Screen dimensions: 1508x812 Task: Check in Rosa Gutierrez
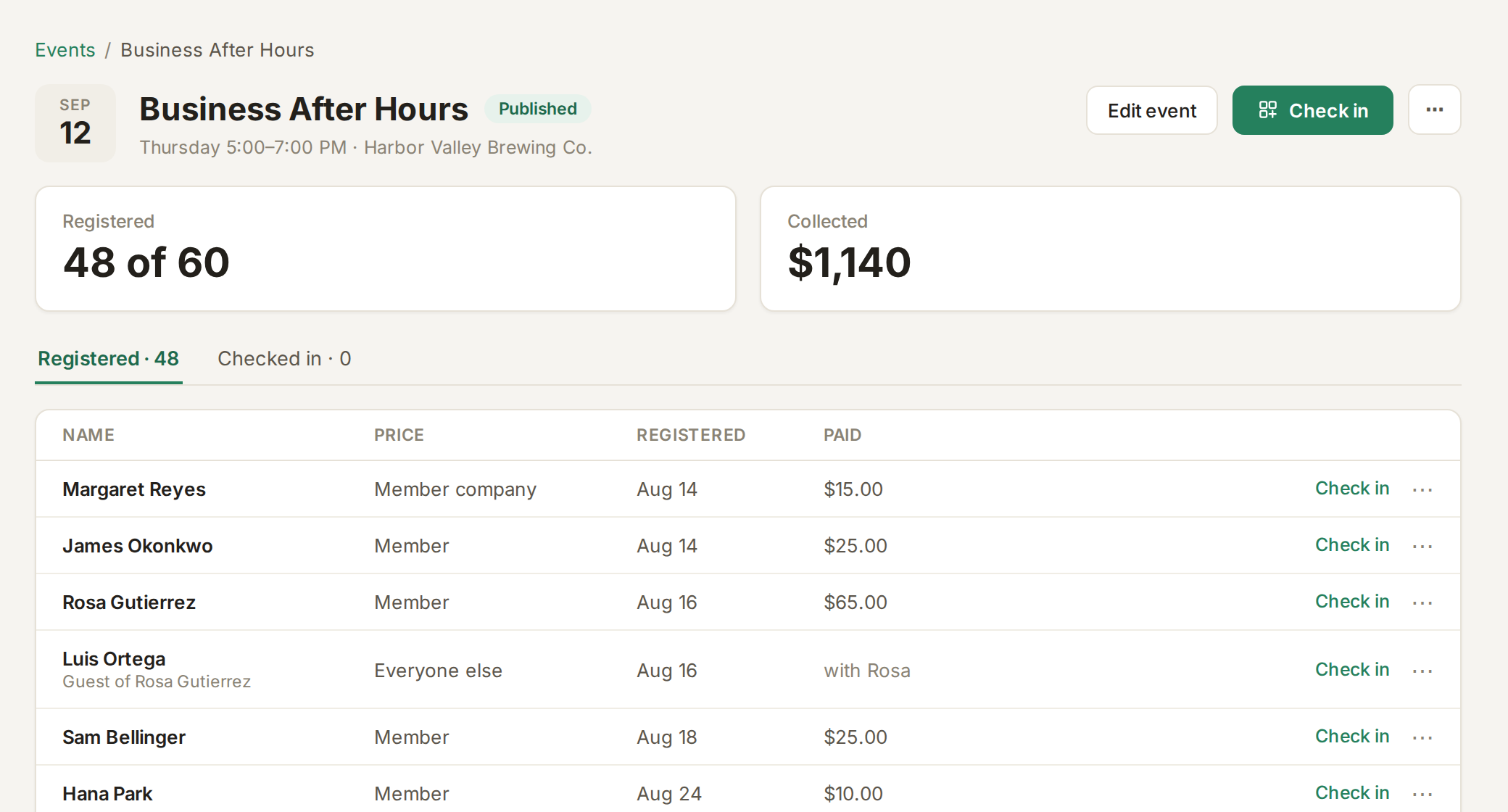click(1352, 602)
